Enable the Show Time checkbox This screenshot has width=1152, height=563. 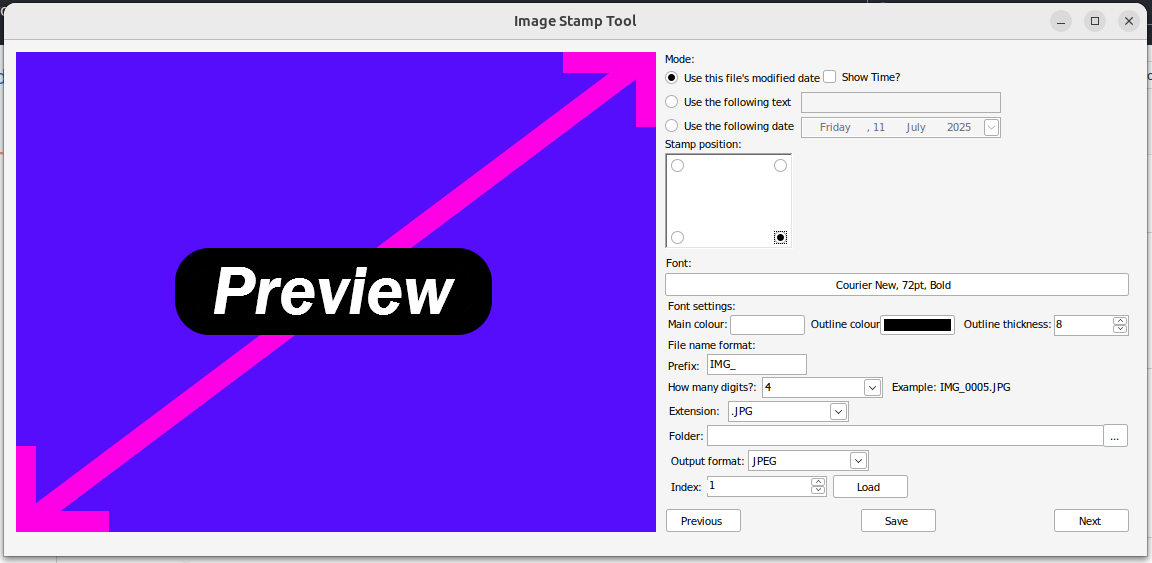829,76
